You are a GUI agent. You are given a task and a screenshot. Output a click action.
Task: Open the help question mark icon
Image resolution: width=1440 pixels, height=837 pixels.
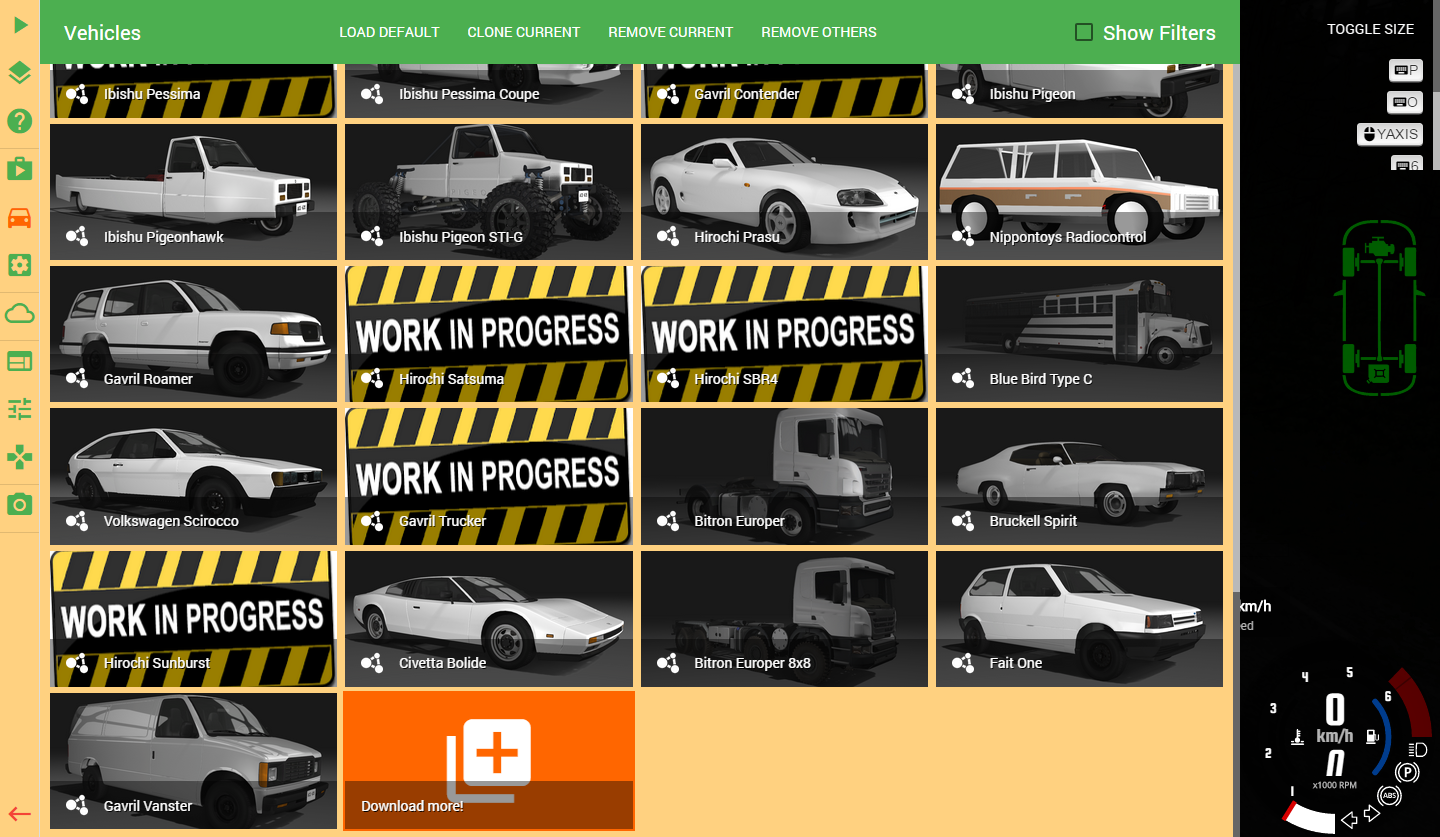(x=20, y=121)
